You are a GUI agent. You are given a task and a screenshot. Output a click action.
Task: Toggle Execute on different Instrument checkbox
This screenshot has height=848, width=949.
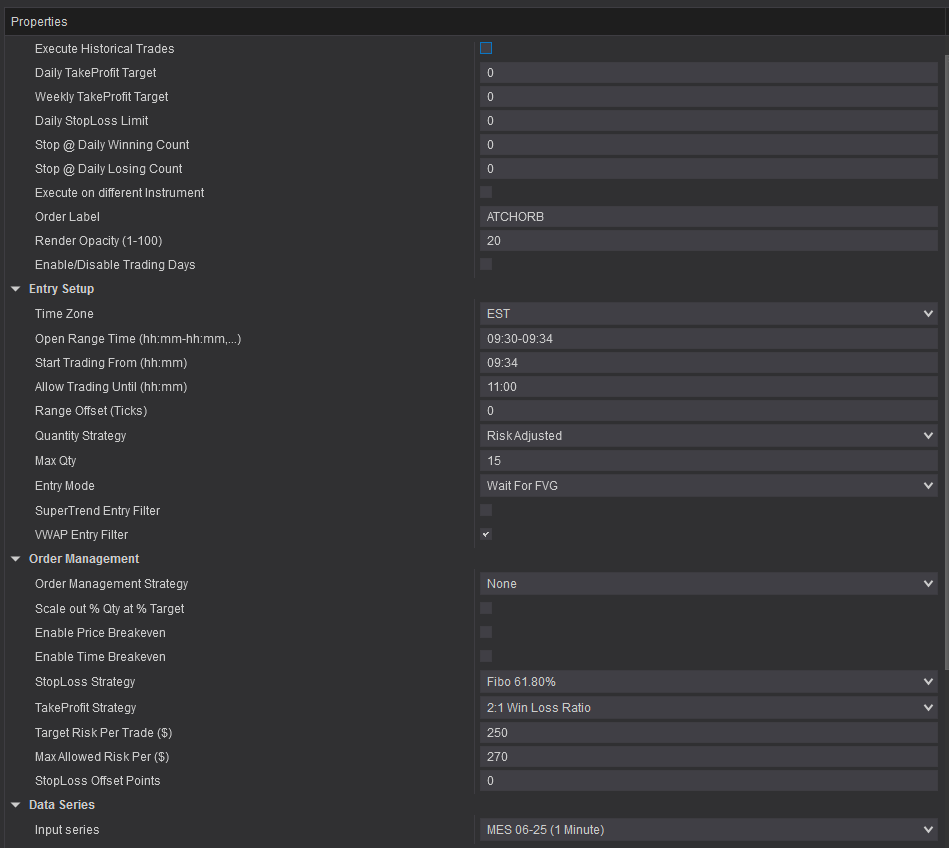(485, 192)
